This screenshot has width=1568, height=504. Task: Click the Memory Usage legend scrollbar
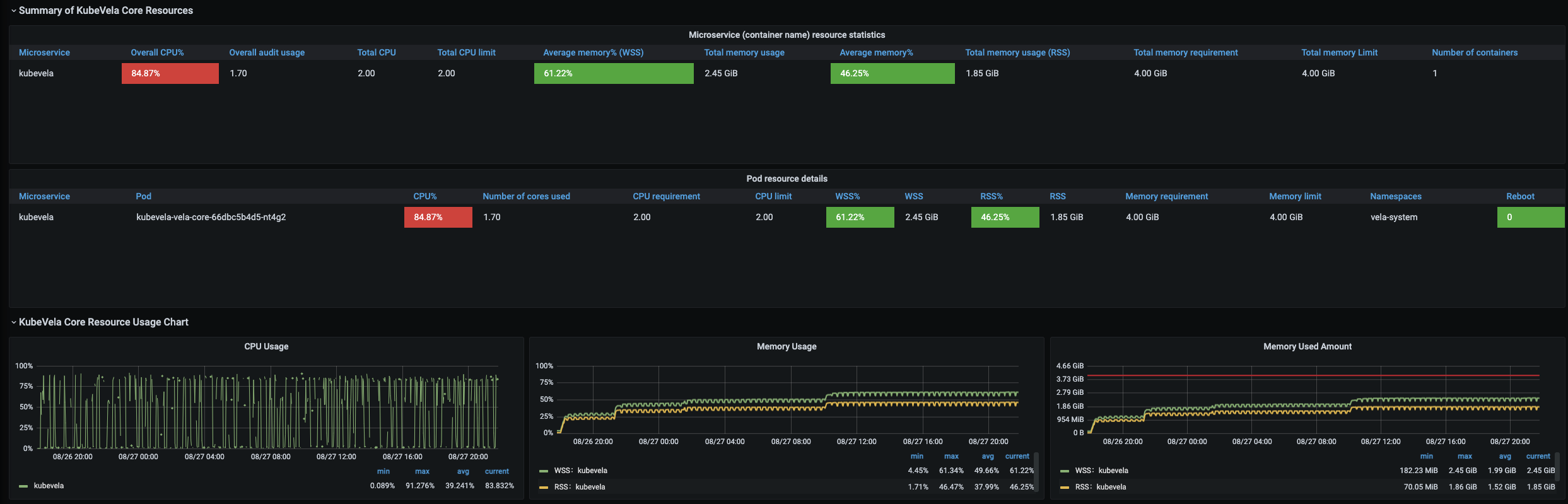tap(1036, 471)
